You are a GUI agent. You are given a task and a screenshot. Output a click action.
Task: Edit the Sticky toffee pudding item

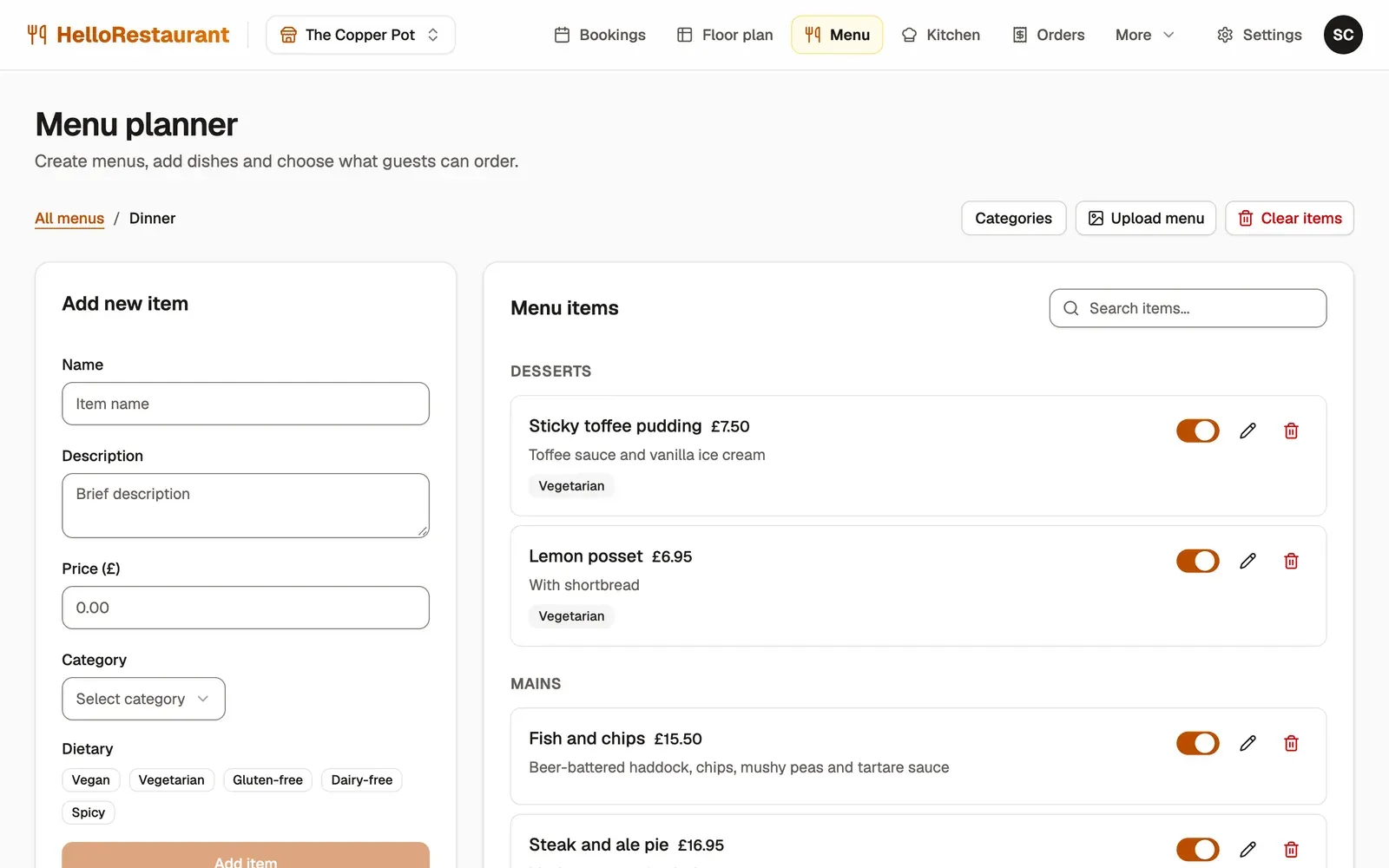pos(1247,431)
